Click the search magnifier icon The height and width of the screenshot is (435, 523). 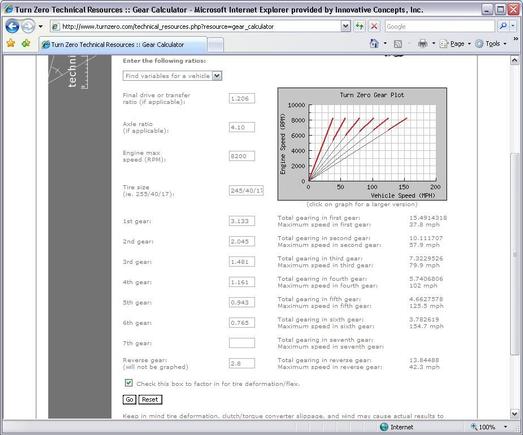pos(503,26)
